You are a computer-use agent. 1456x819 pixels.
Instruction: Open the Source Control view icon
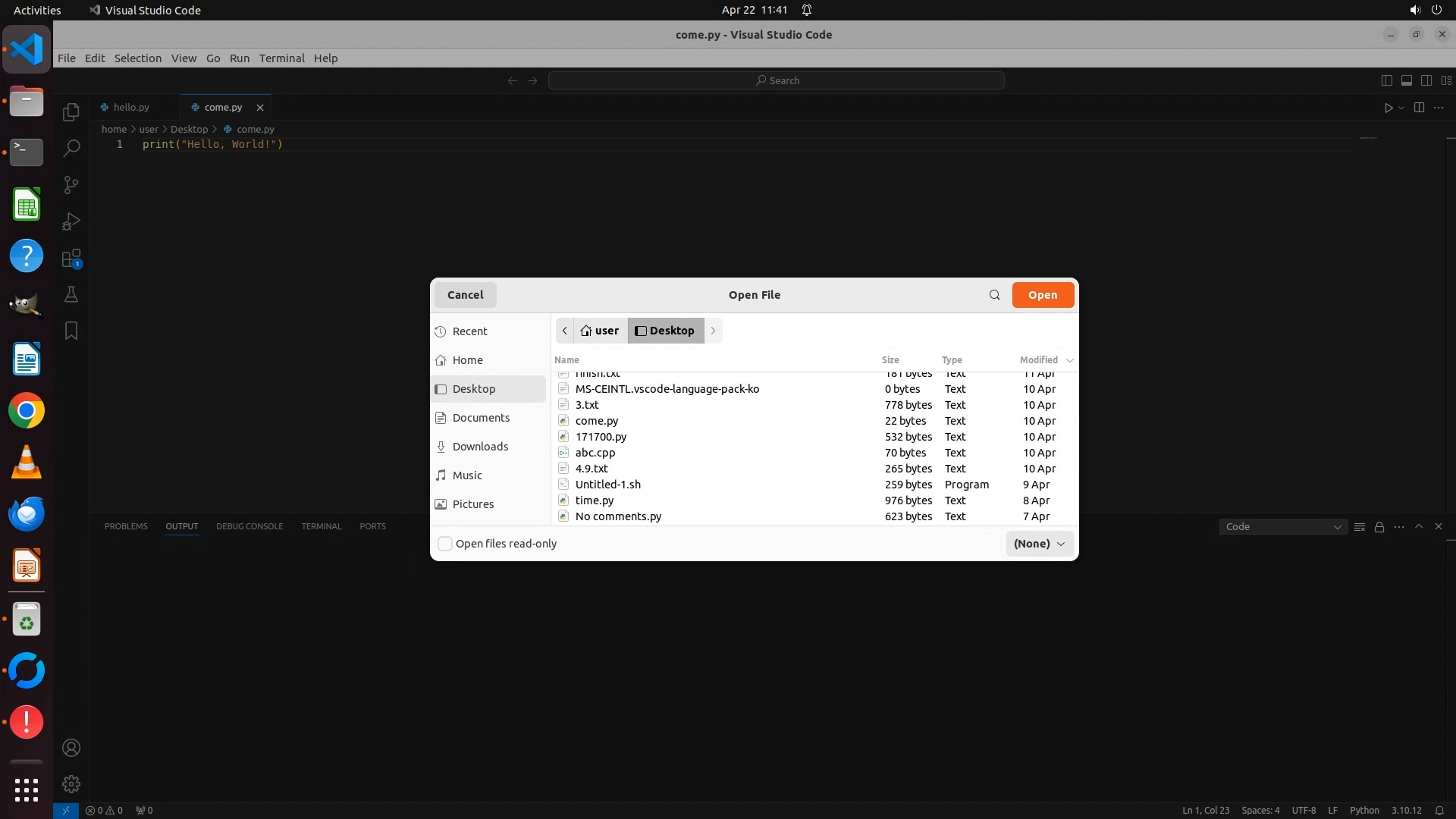pyautogui.click(x=71, y=185)
